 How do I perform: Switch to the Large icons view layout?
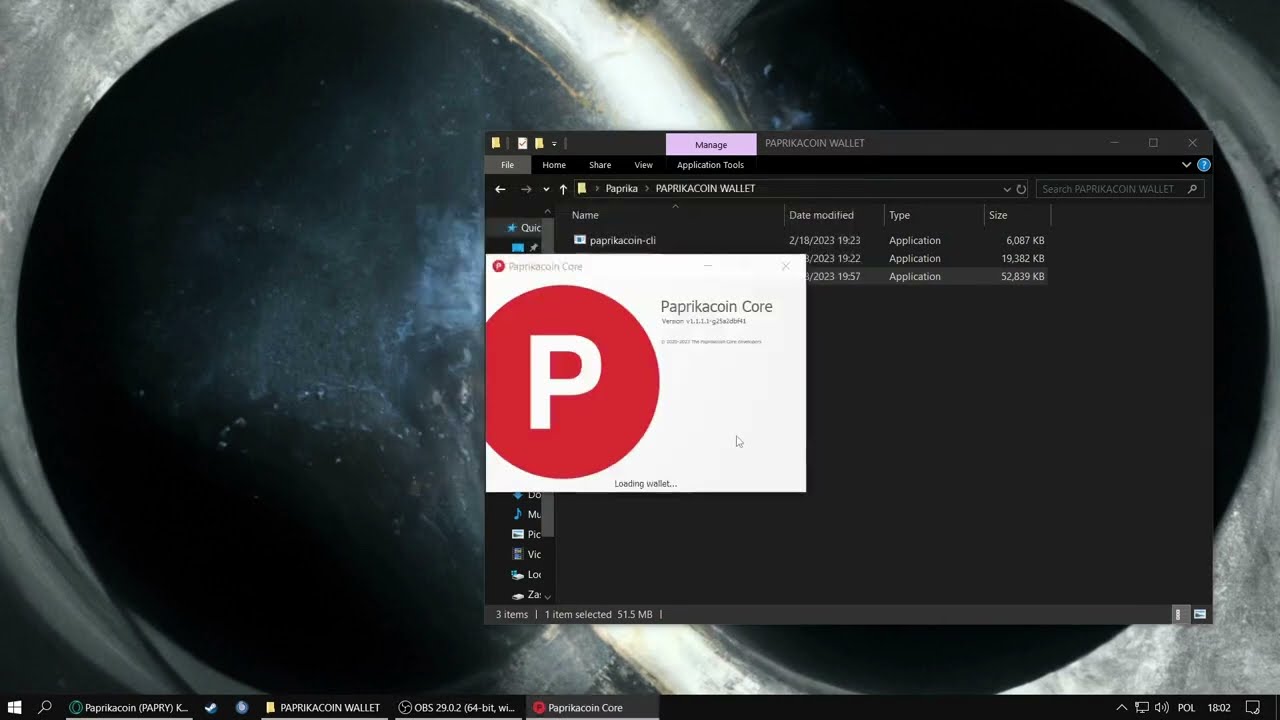click(1199, 614)
